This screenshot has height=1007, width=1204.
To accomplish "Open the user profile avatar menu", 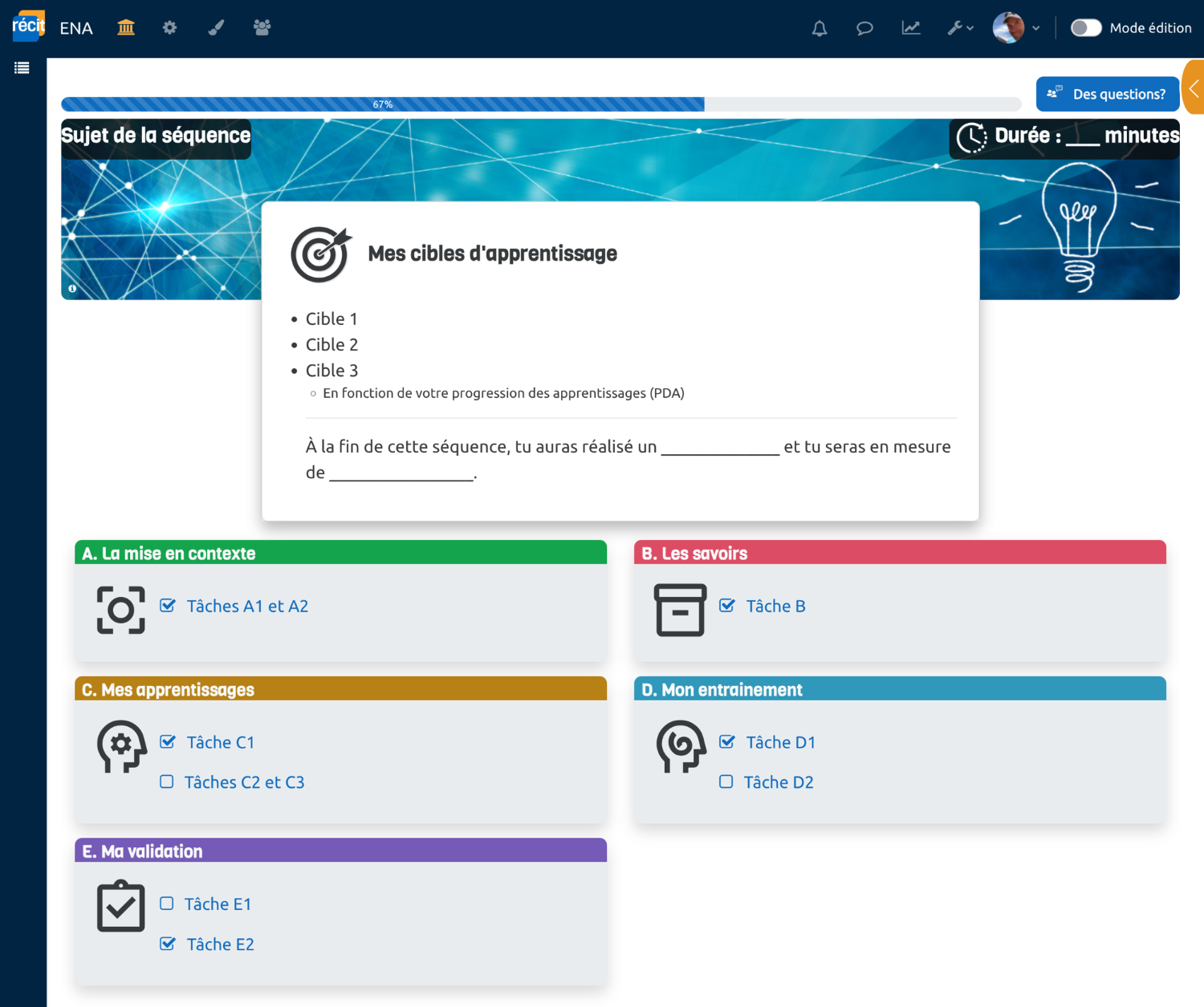I will click(1015, 28).
